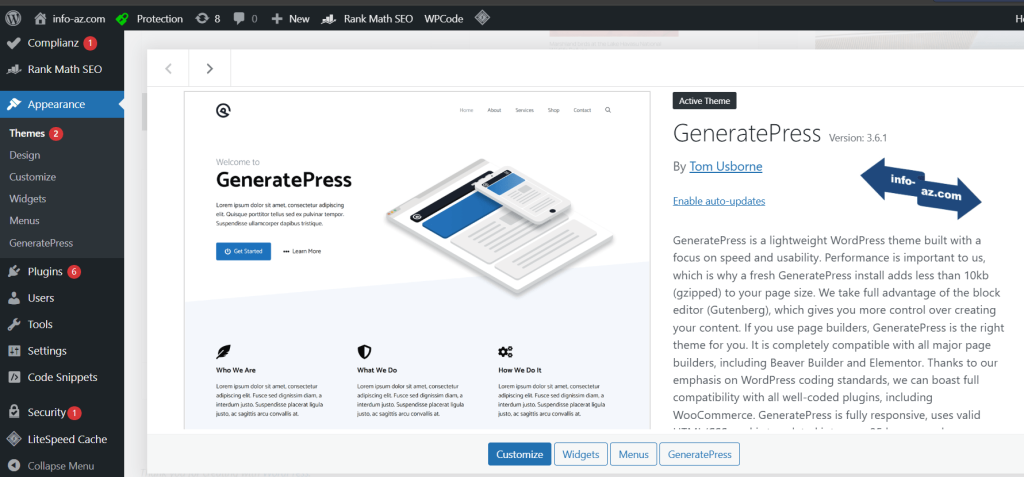Open info-az.com site link in admin bar
The height and width of the screenshot is (477, 1024).
(79, 18)
